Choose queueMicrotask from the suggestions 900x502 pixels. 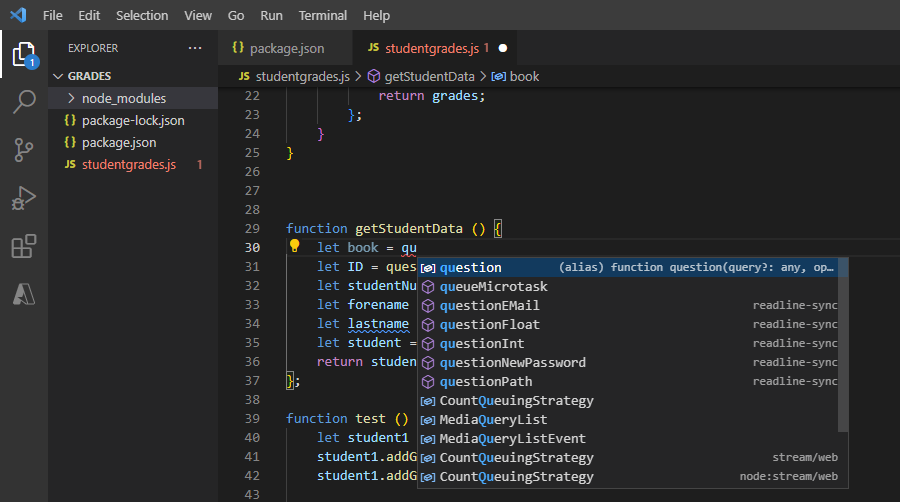pyautogui.click(x=493, y=286)
